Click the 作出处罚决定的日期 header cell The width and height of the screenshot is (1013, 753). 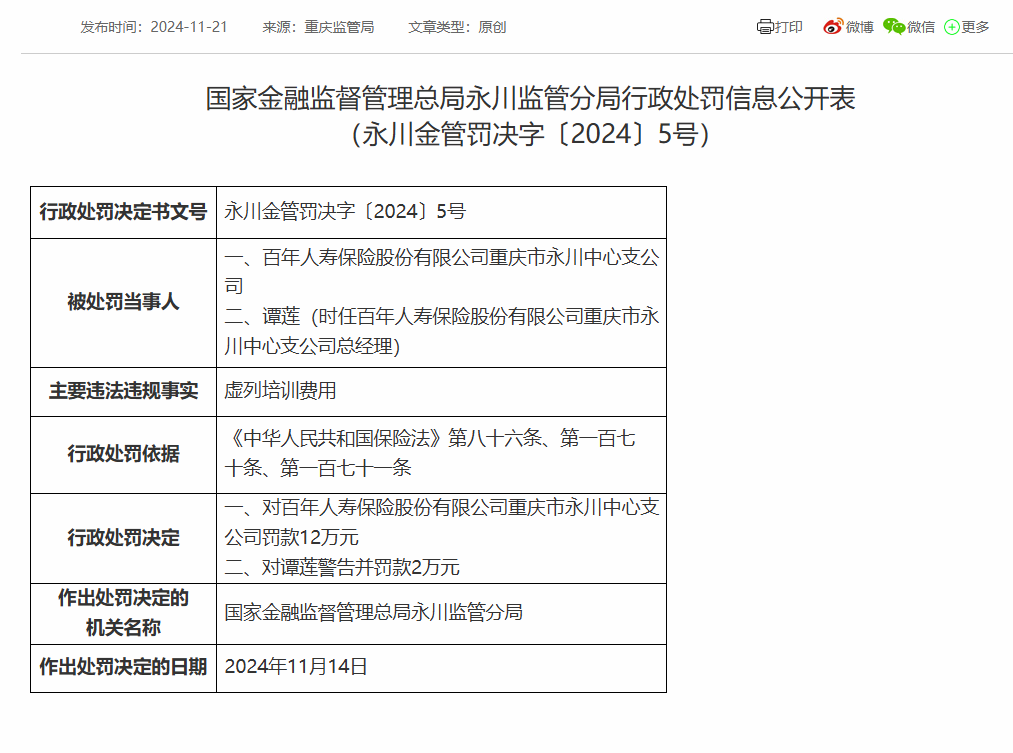click(x=123, y=668)
